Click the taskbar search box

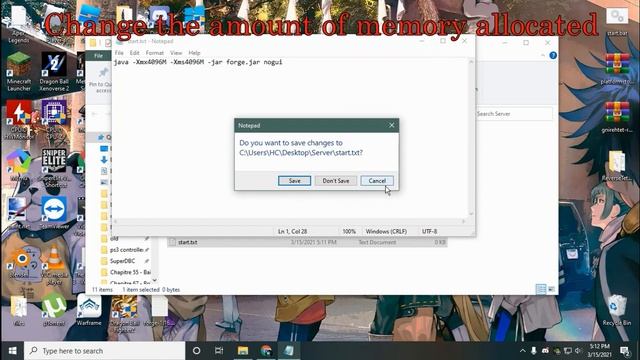105,351
